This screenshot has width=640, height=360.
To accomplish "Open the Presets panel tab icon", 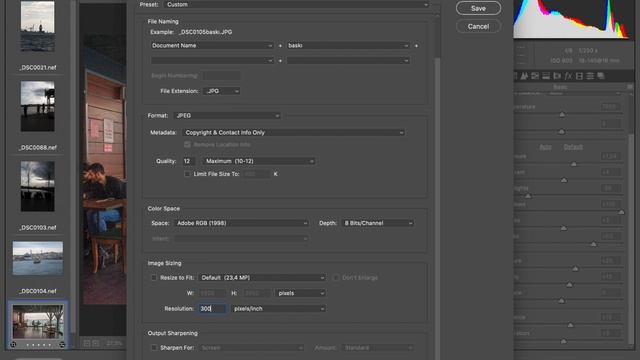I will point(590,76).
